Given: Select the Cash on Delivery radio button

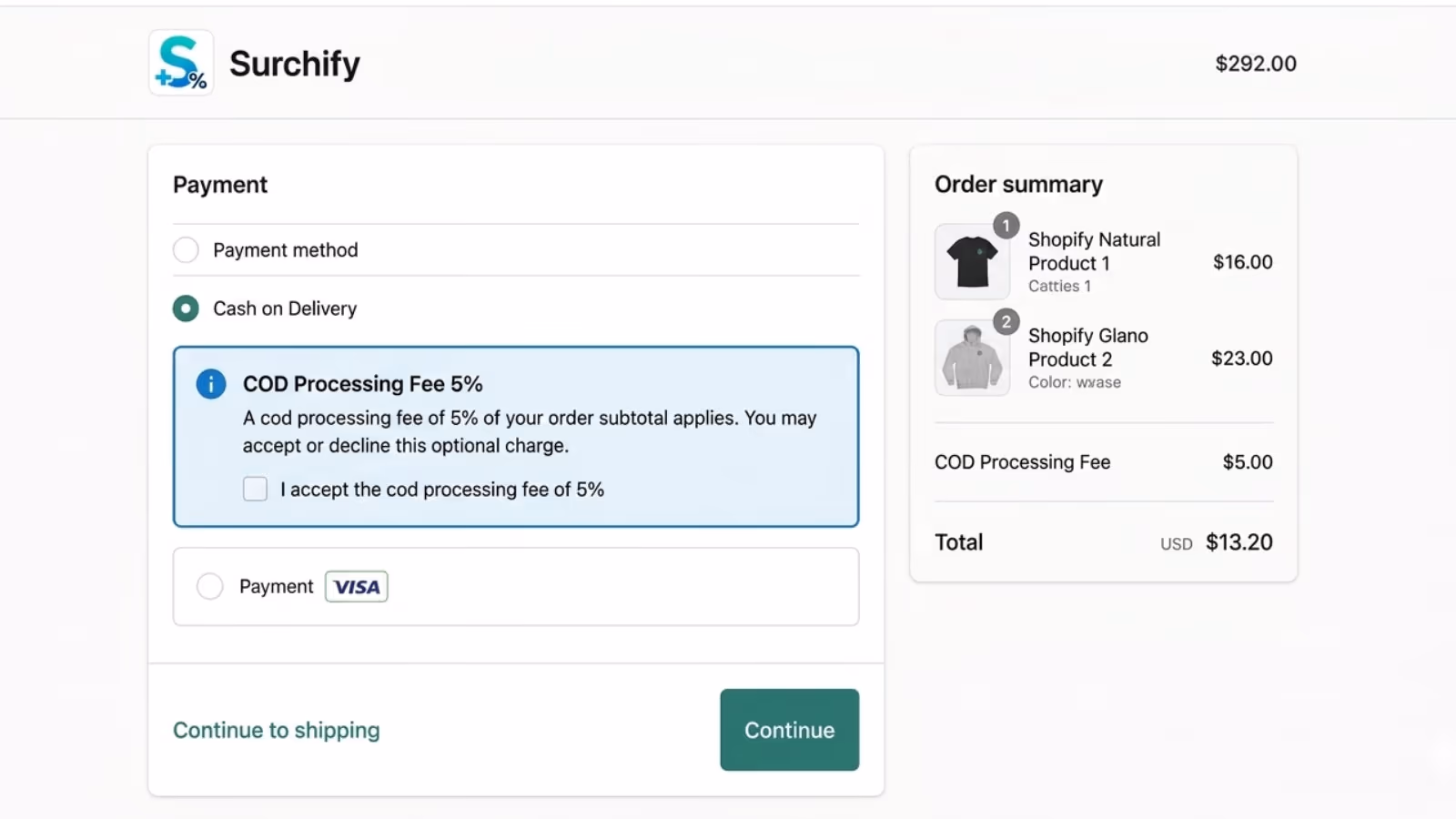Looking at the screenshot, I should click(x=186, y=308).
